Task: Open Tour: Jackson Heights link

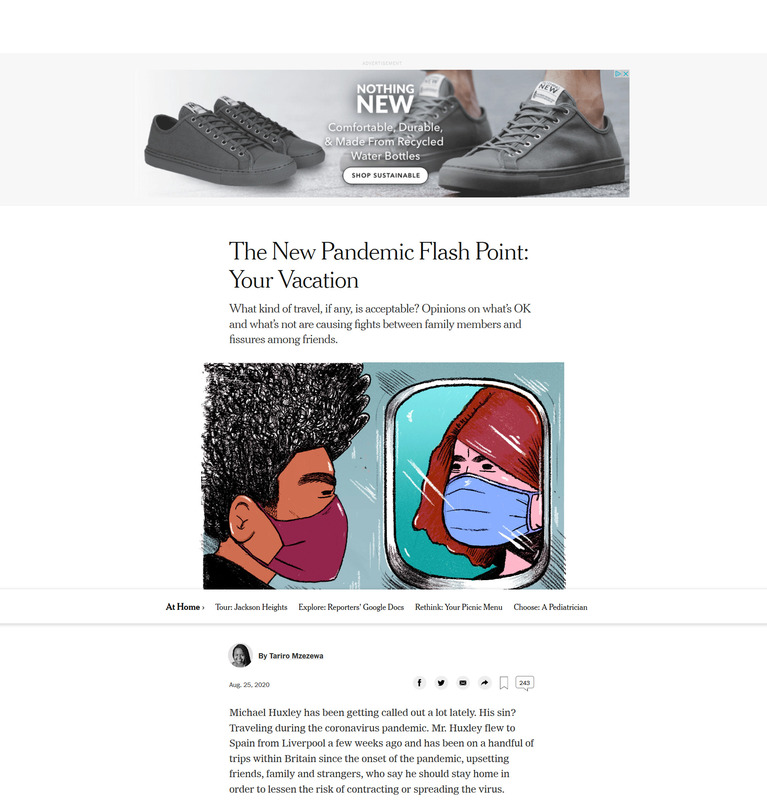Action: pyautogui.click(x=251, y=607)
